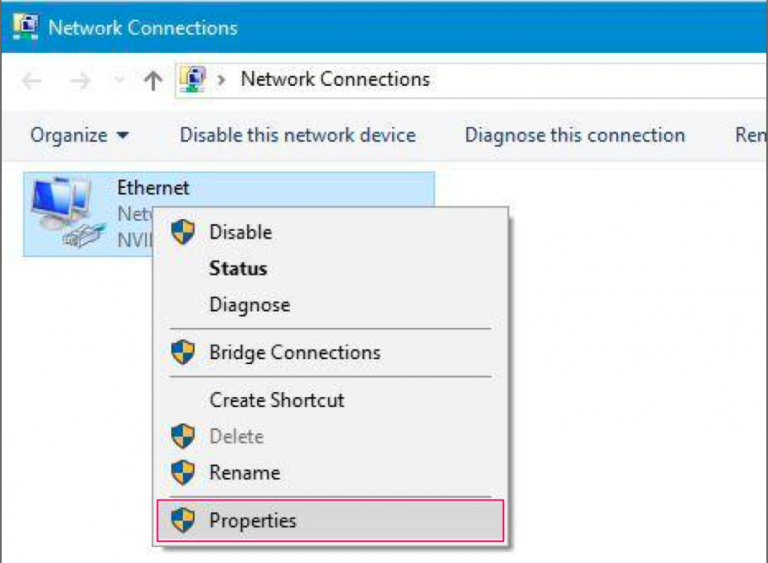Click the Network Connections address path text
Image resolution: width=768 pixels, height=563 pixels.
click(x=336, y=79)
